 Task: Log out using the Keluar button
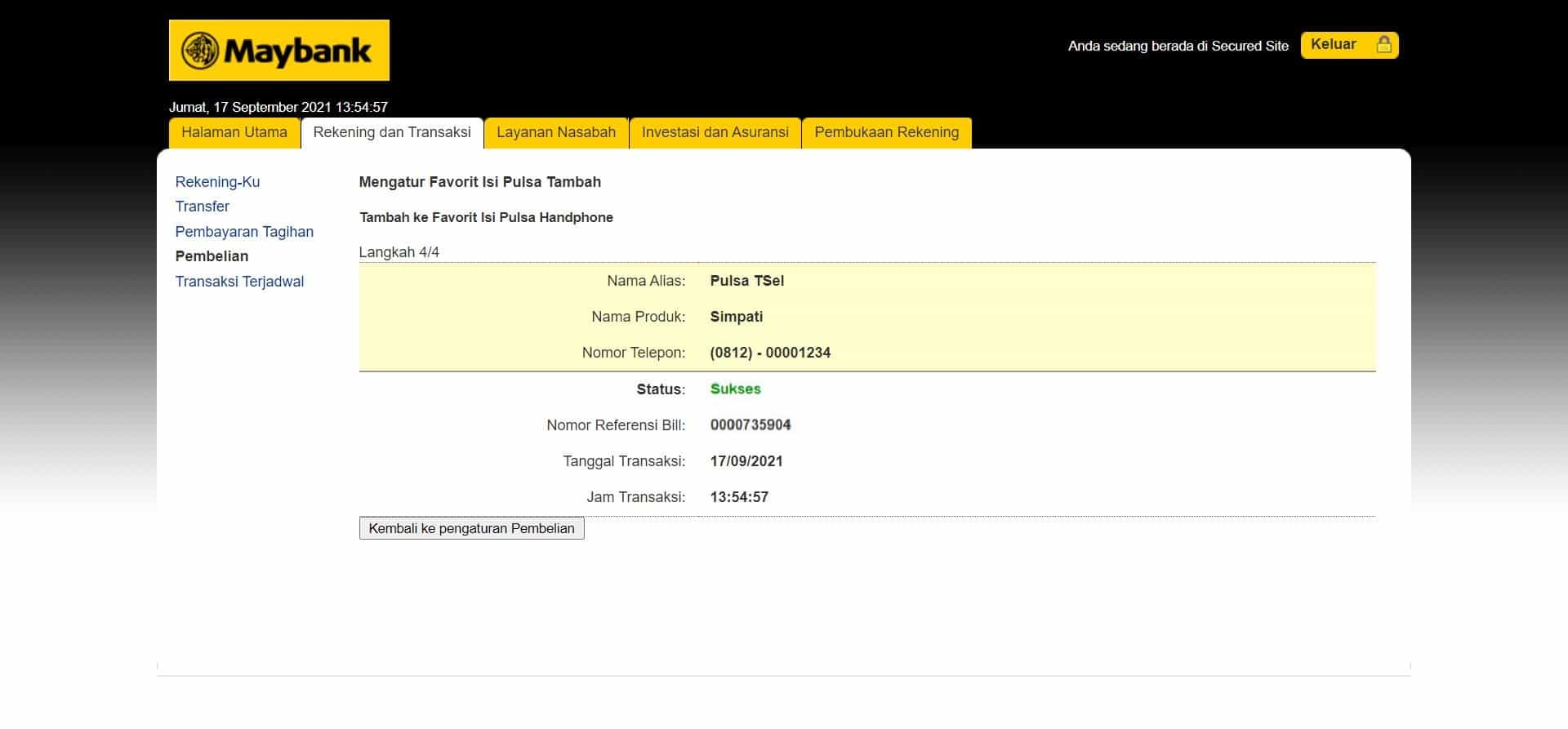click(1334, 45)
